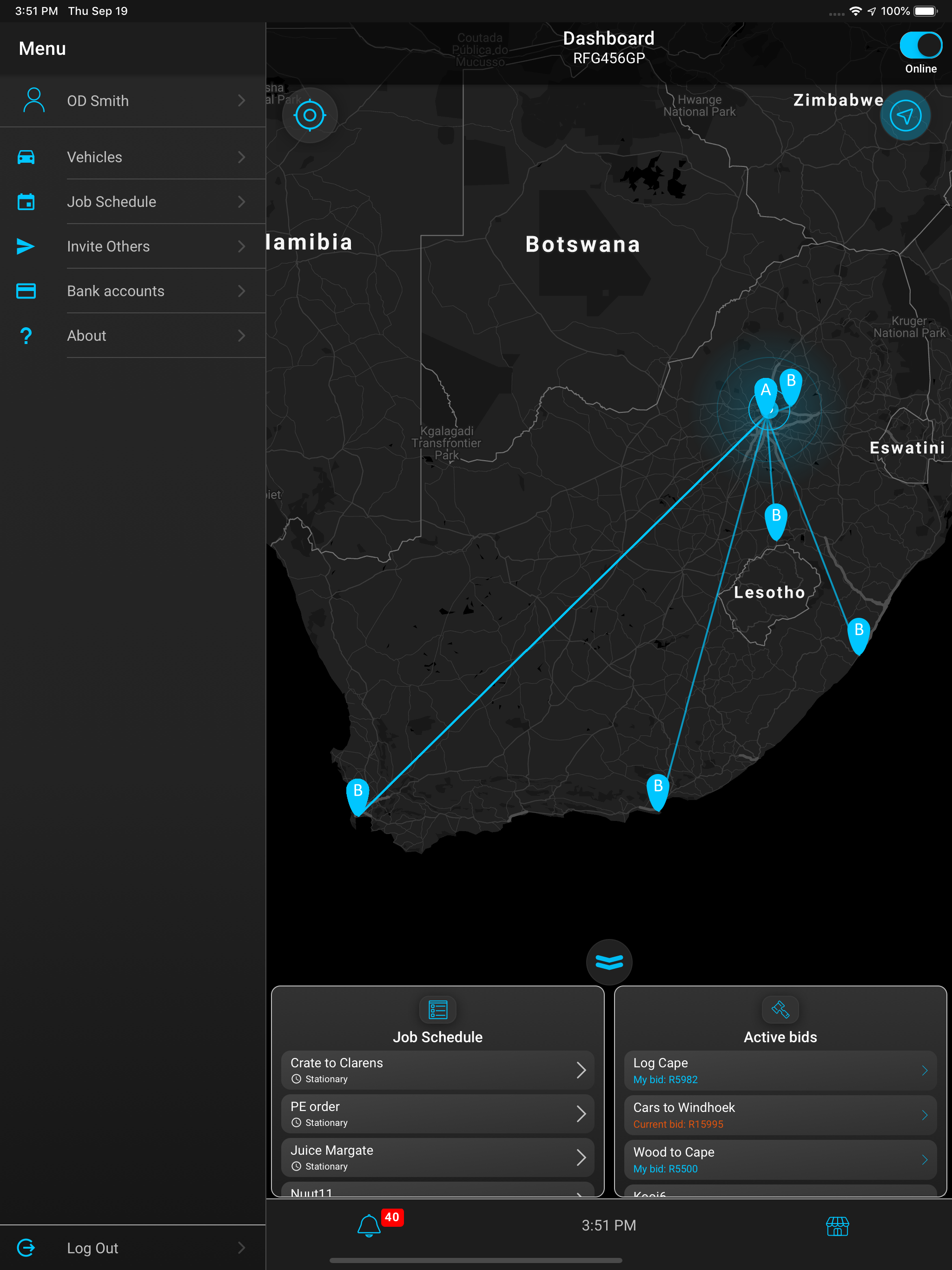Screen dimensions: 952x1270
Task: Tap Log Out at the menu bottom
Action: (132, 1248)
